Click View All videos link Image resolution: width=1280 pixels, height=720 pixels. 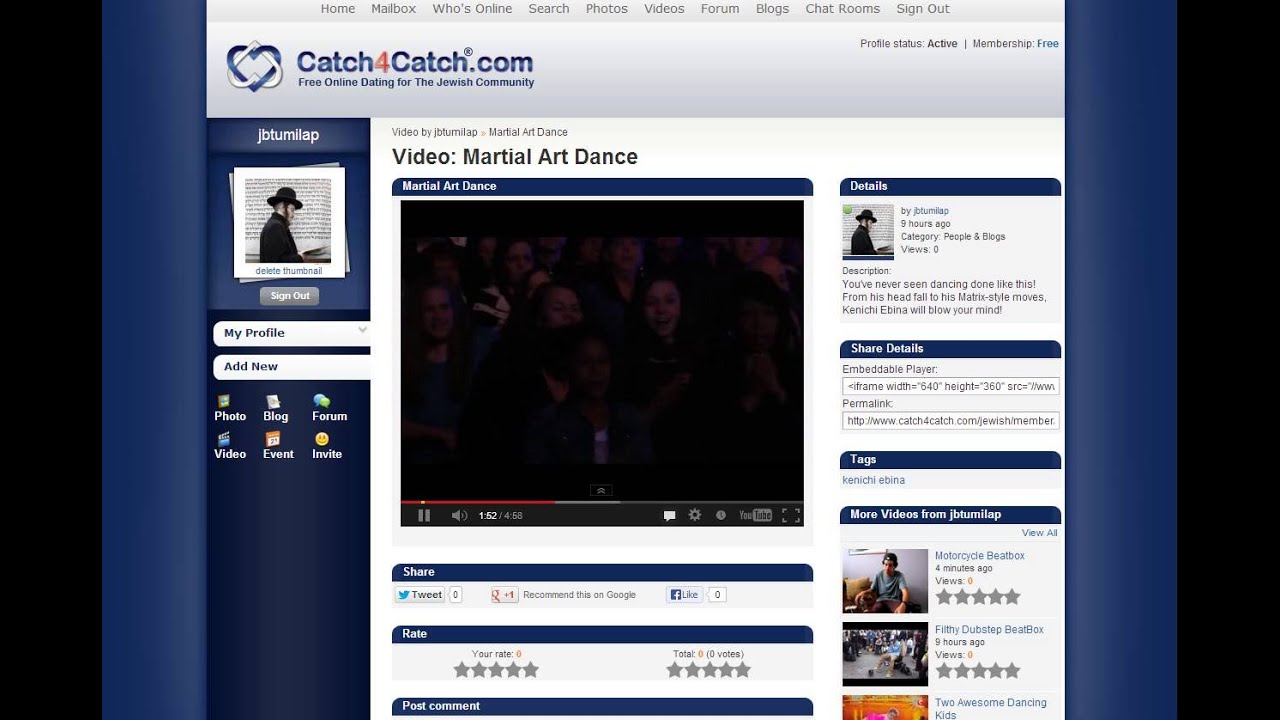pyautogui.click(x=1039, y=533)
